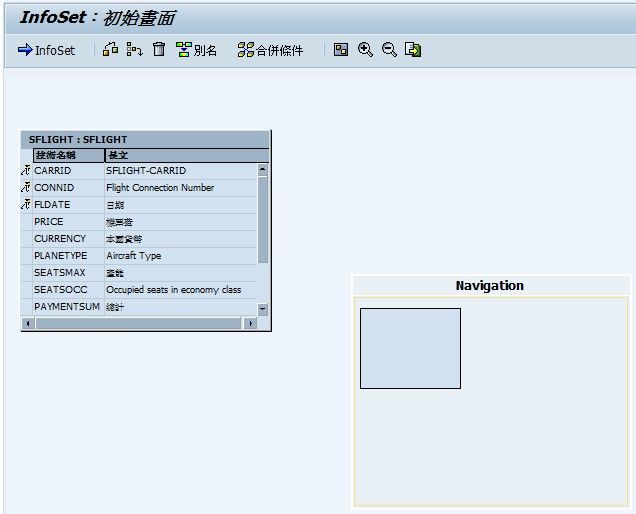This screenshot has width=636, height=514.
Task: Select the FLDATE field row
Action: pyautogui.click(x=139, y=205)
